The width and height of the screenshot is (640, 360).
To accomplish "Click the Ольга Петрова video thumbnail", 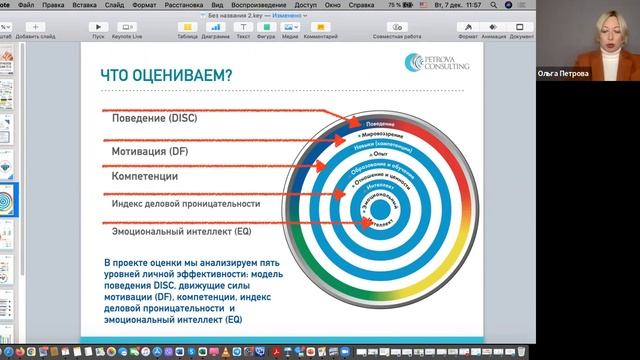I will [588, 40].
